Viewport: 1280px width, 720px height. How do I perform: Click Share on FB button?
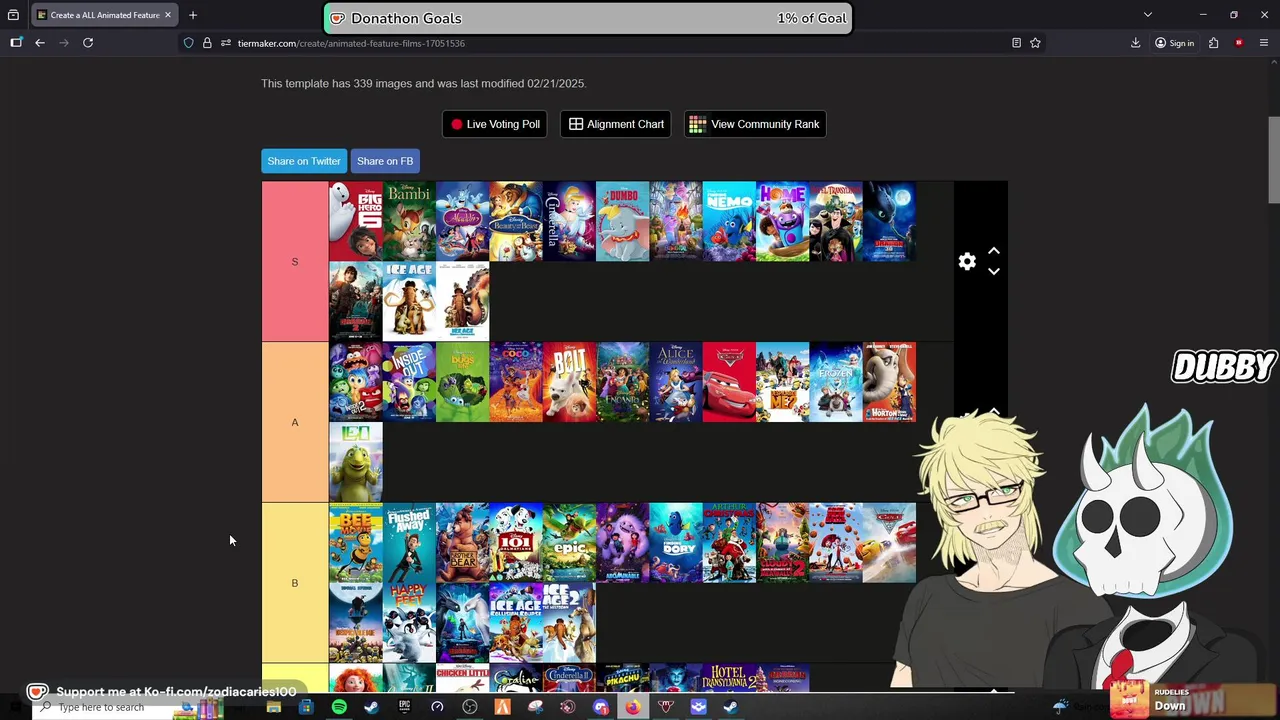(385, 161)
